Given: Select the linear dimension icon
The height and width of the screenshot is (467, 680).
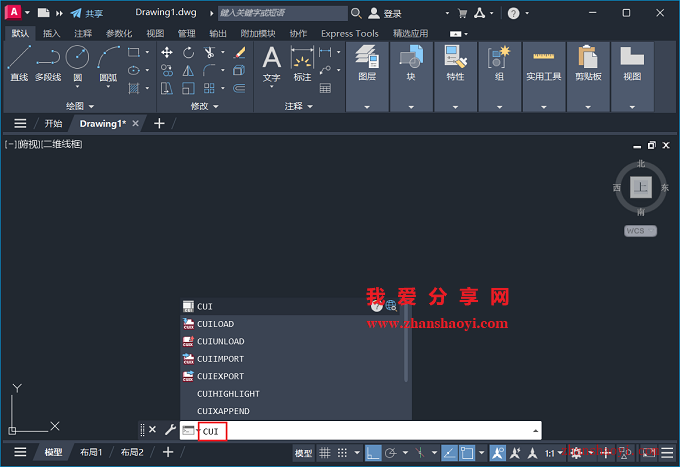Looking at the screenshot, I should pyautogui.click(x=325, y=52).
